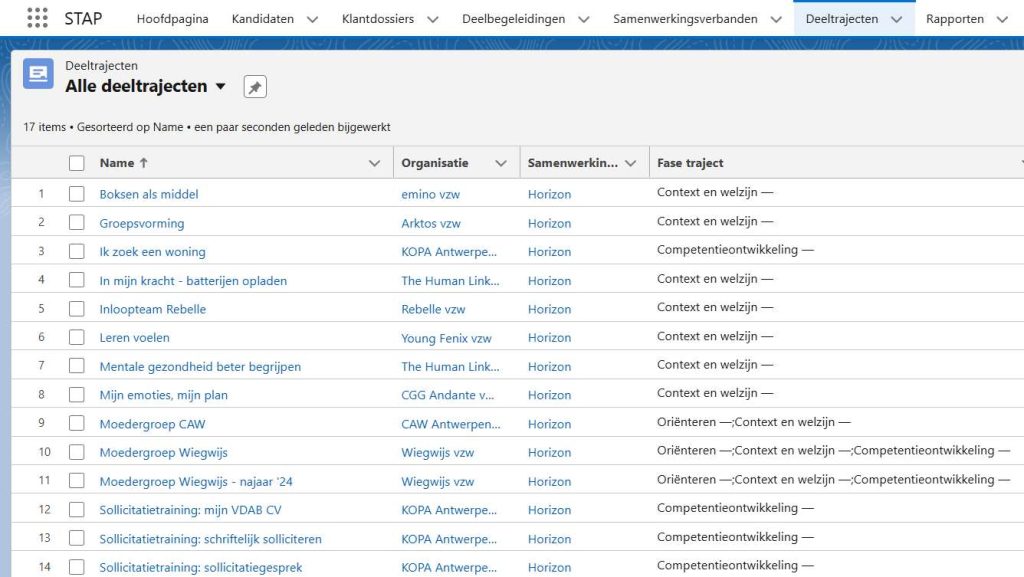Image resolution: width=1024 pixels, height=577 pixels.
Task: Expand Rapporten tab dropdown chevron
Action: pos(1002,19)
